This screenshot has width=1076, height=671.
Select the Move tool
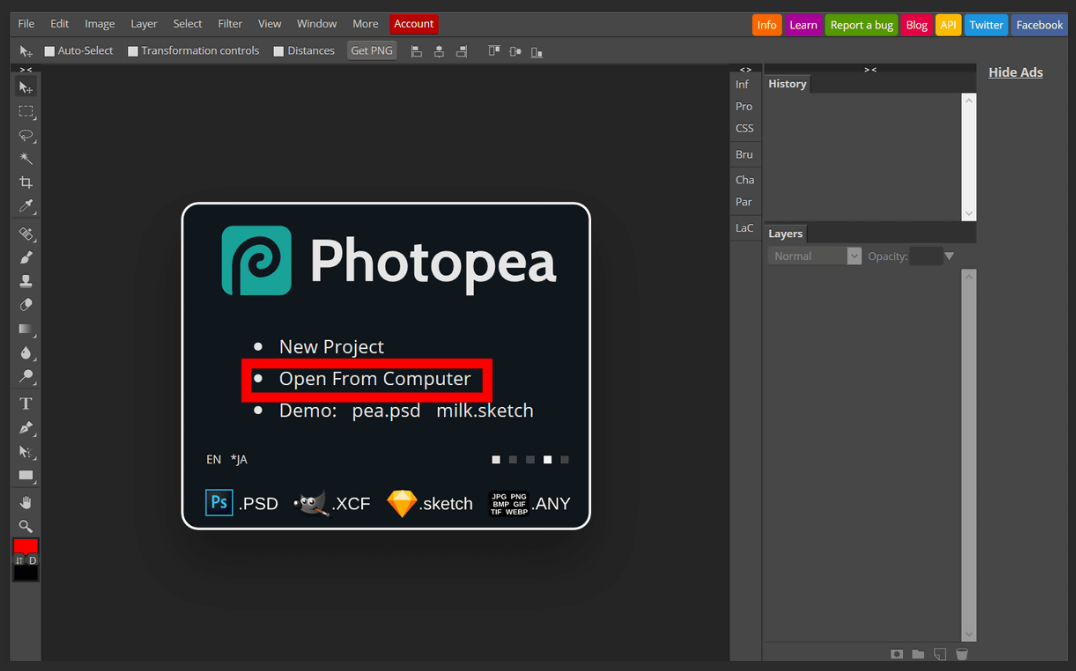coord(25,87)
